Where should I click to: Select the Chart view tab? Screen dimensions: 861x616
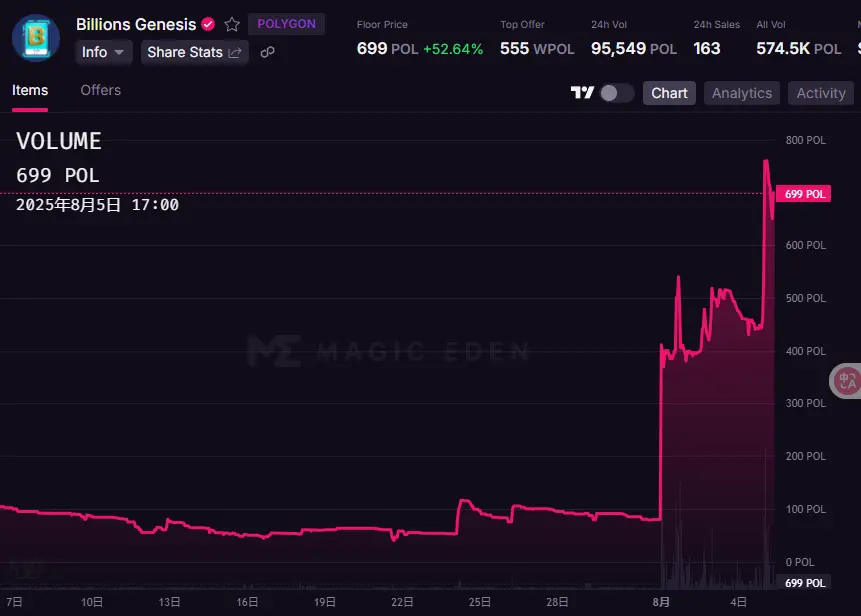669,93
